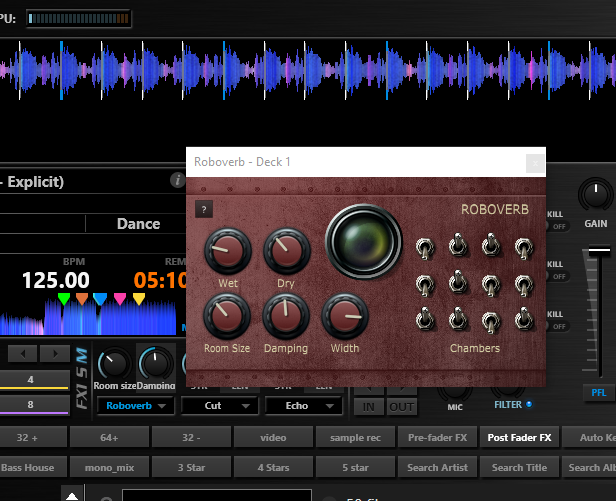
Task: Click the GAIN knob on the mixer
Action: (x=596, y=195)
